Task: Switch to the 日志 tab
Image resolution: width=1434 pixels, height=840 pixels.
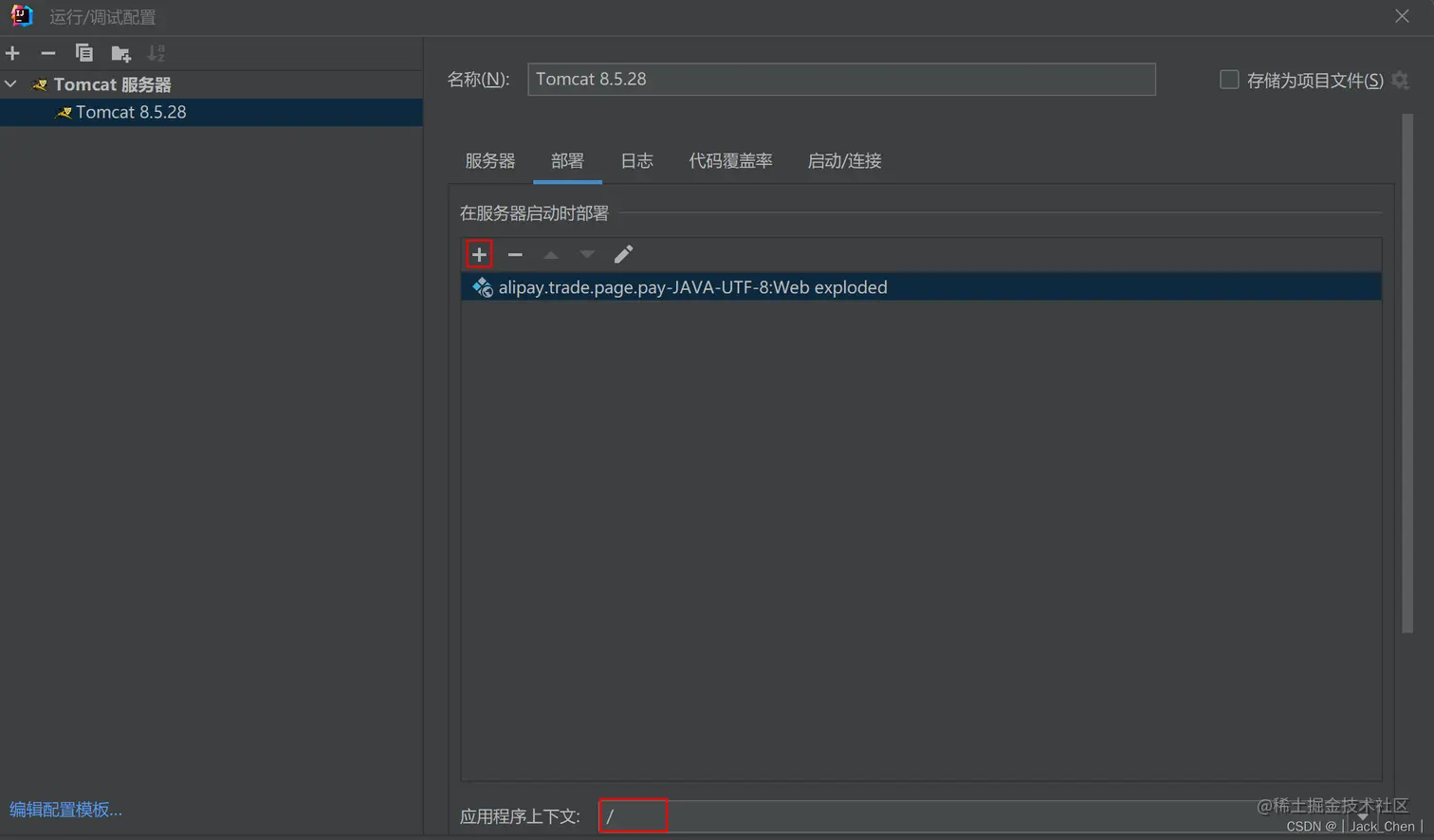Action: click(636, 161)
